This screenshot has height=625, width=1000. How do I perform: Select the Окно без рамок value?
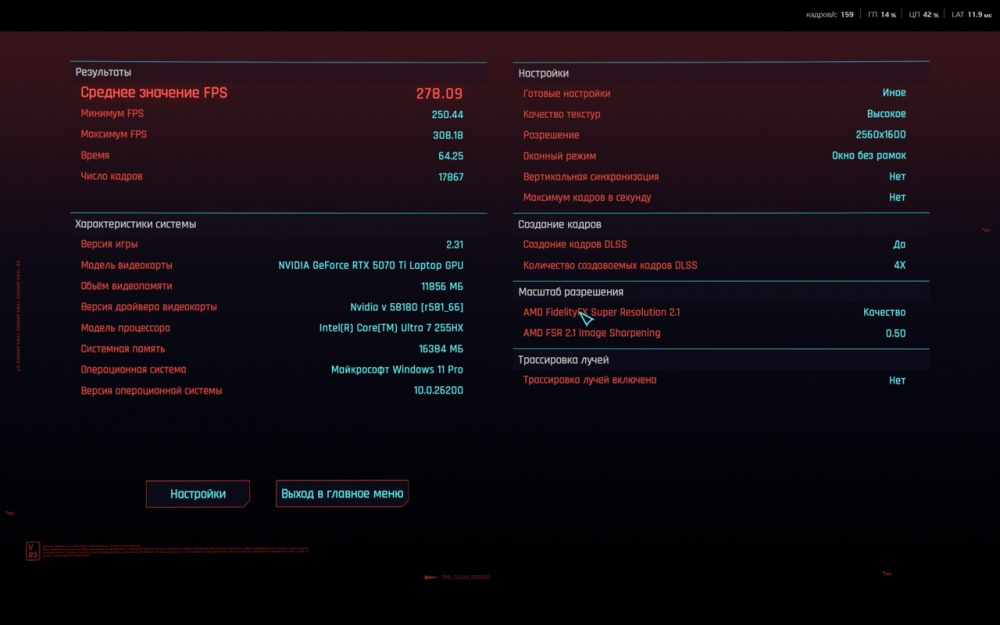[869, 156]
